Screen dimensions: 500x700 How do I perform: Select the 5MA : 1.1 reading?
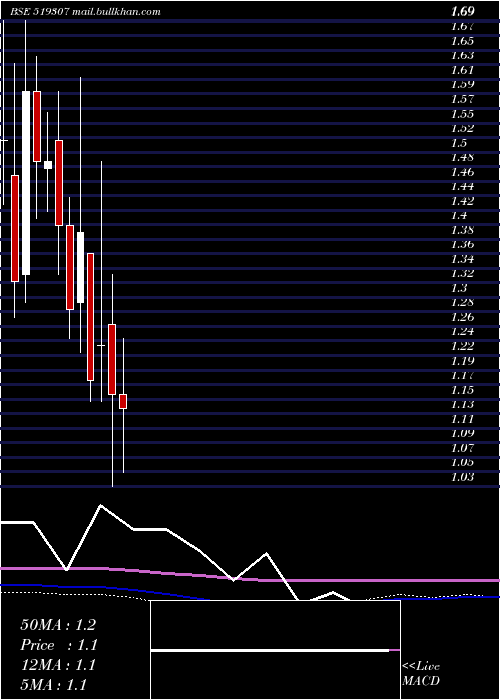53,685
